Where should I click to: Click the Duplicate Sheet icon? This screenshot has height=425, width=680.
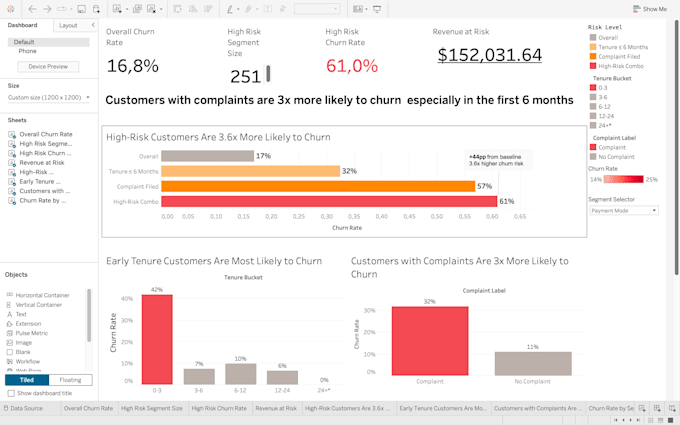point(137,9)
